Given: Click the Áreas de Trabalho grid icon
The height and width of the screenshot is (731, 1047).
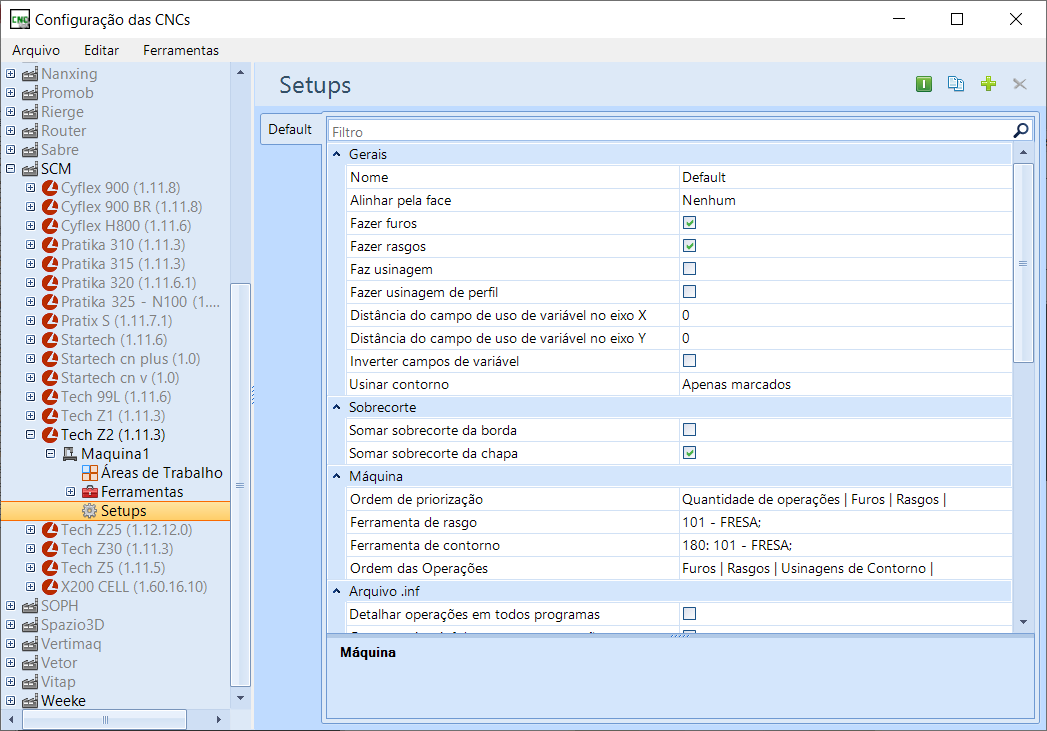Looking at the screenshot, I should 90,473.
